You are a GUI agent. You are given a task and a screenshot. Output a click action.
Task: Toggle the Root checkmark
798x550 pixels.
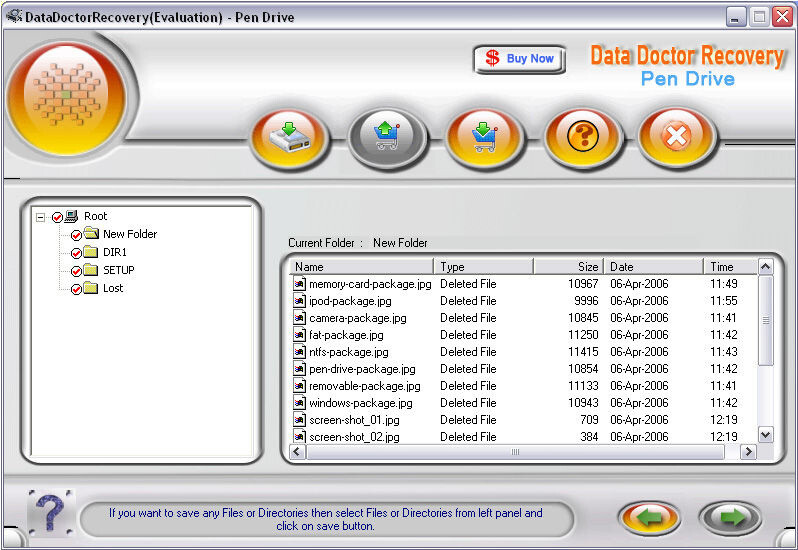point(57,217)
